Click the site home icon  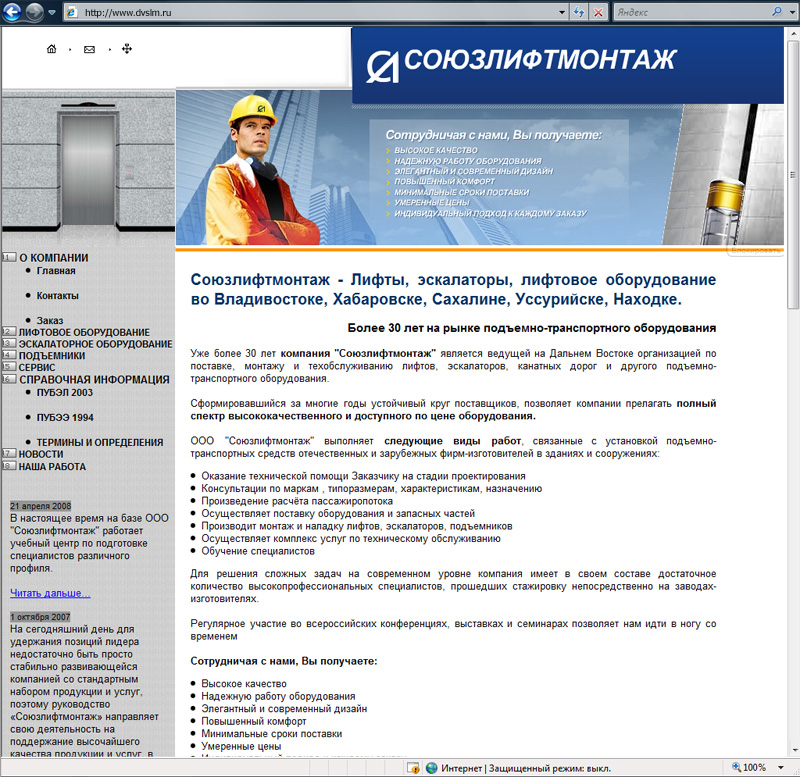[x=52, y=49]
